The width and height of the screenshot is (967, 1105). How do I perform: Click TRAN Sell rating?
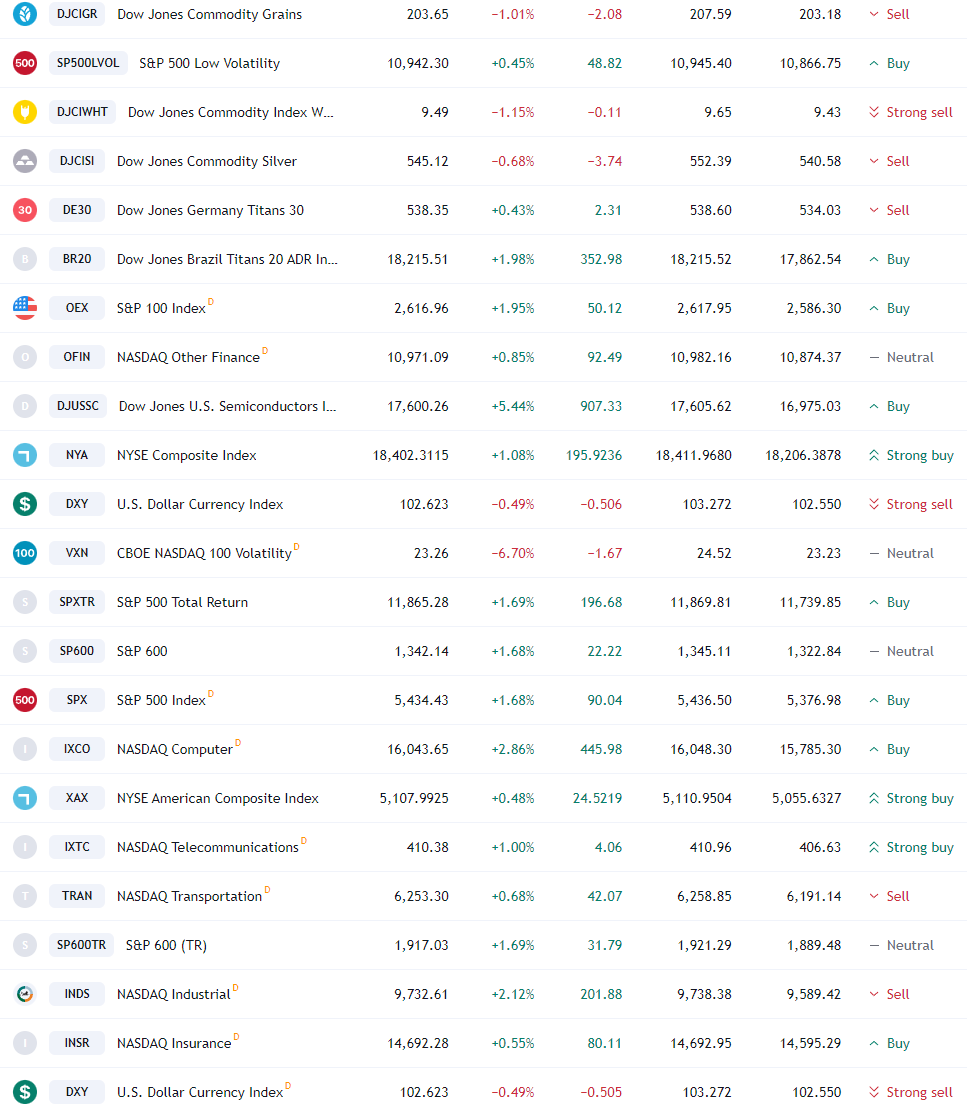[889, 896]
